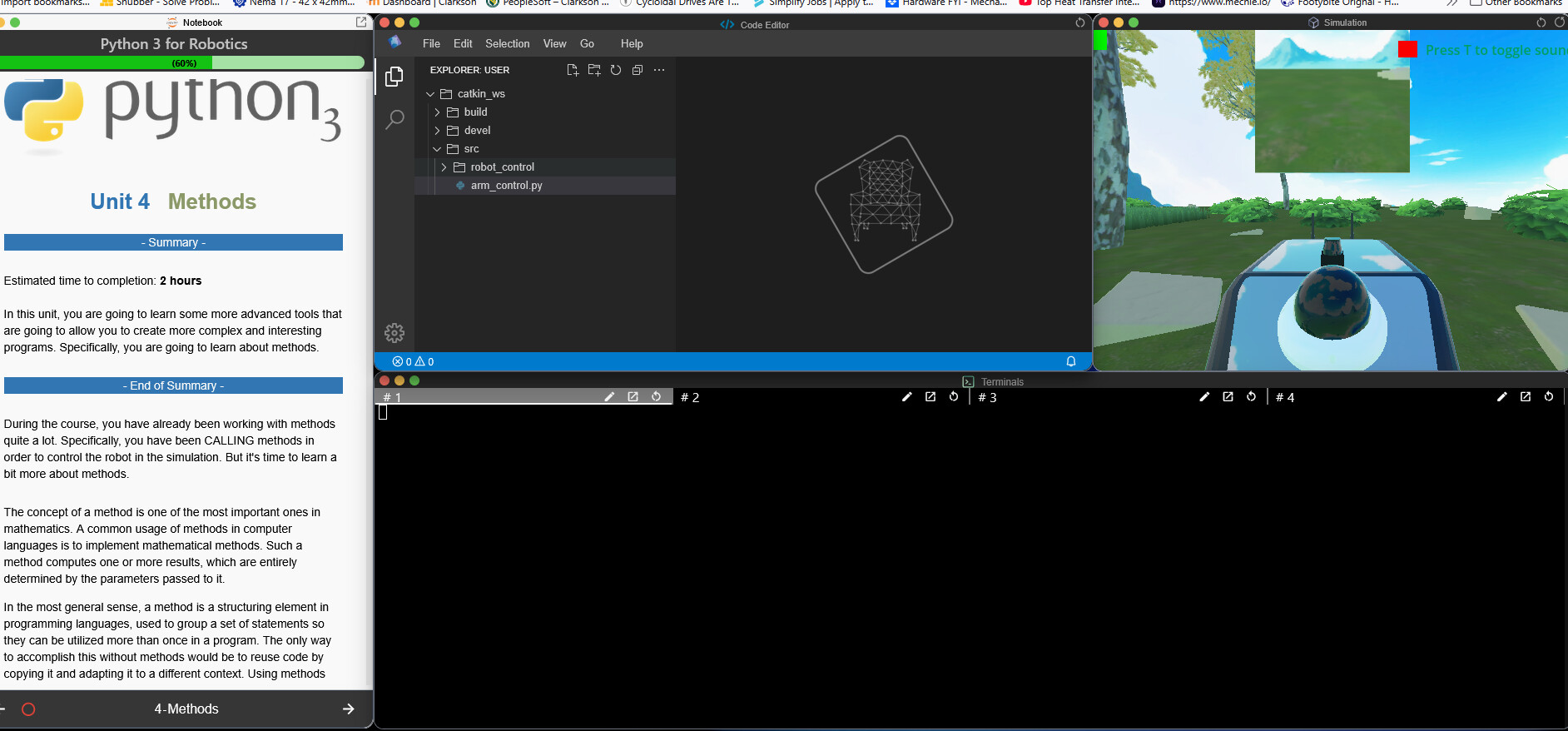Open arm_control.py file
This screenshot has width=1568, height=731.
click(506, 186)
